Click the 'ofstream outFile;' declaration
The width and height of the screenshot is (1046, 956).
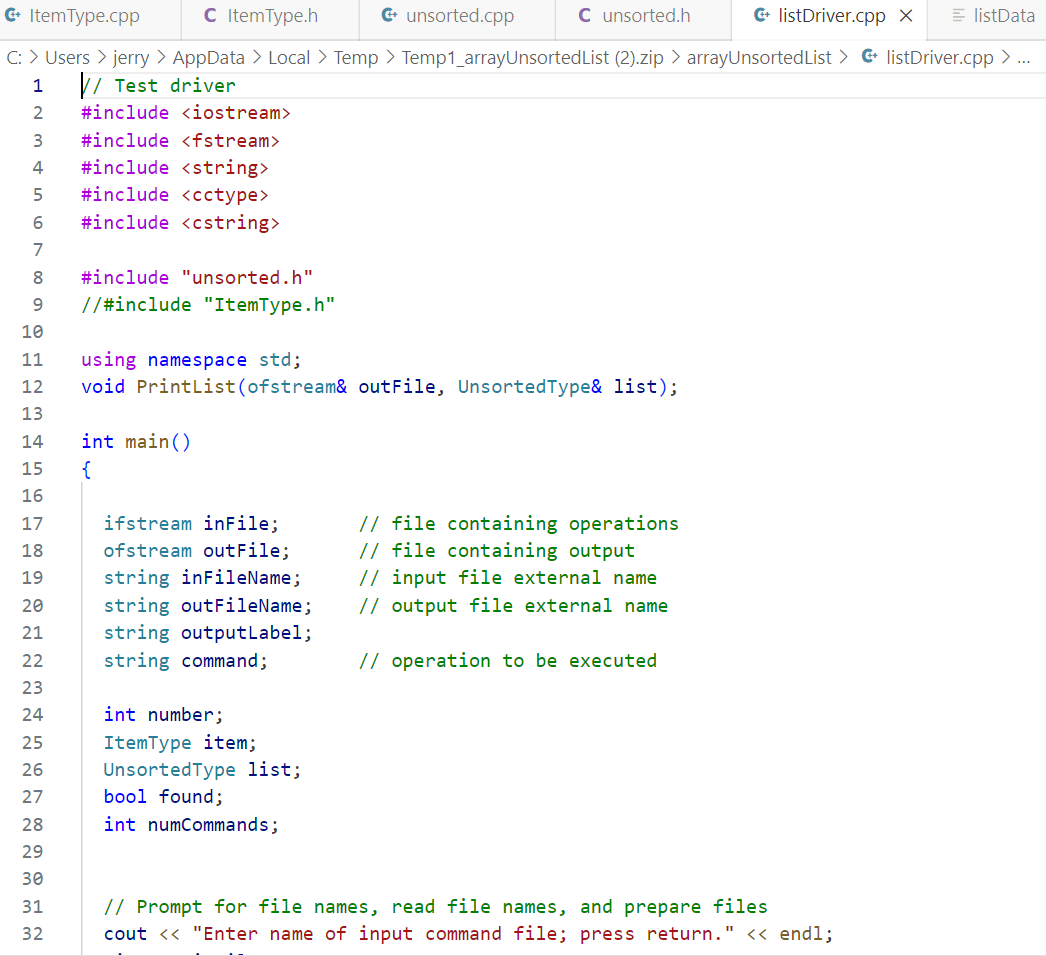[197, 551]
